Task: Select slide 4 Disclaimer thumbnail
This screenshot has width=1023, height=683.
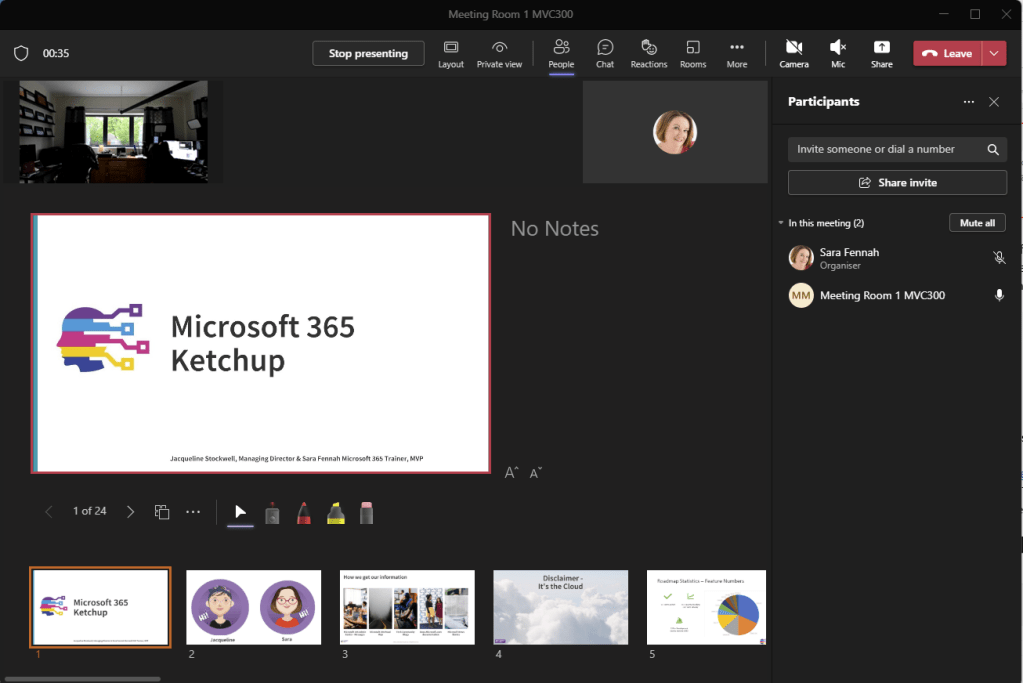Action: [560, 607]
